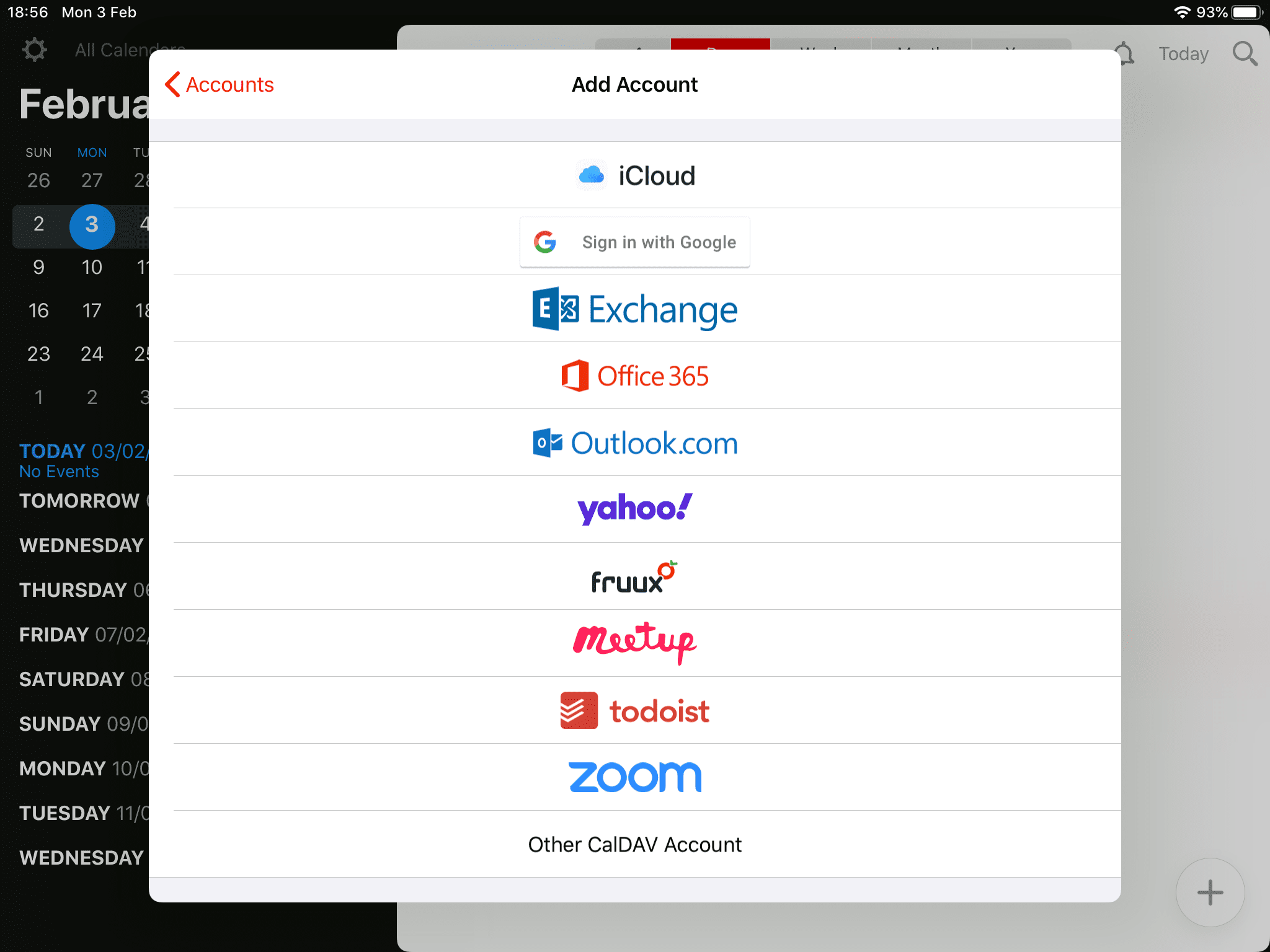Select Outlook.com account option
Viewport: 1270px width, 952px height.
(x=635, y=443)
